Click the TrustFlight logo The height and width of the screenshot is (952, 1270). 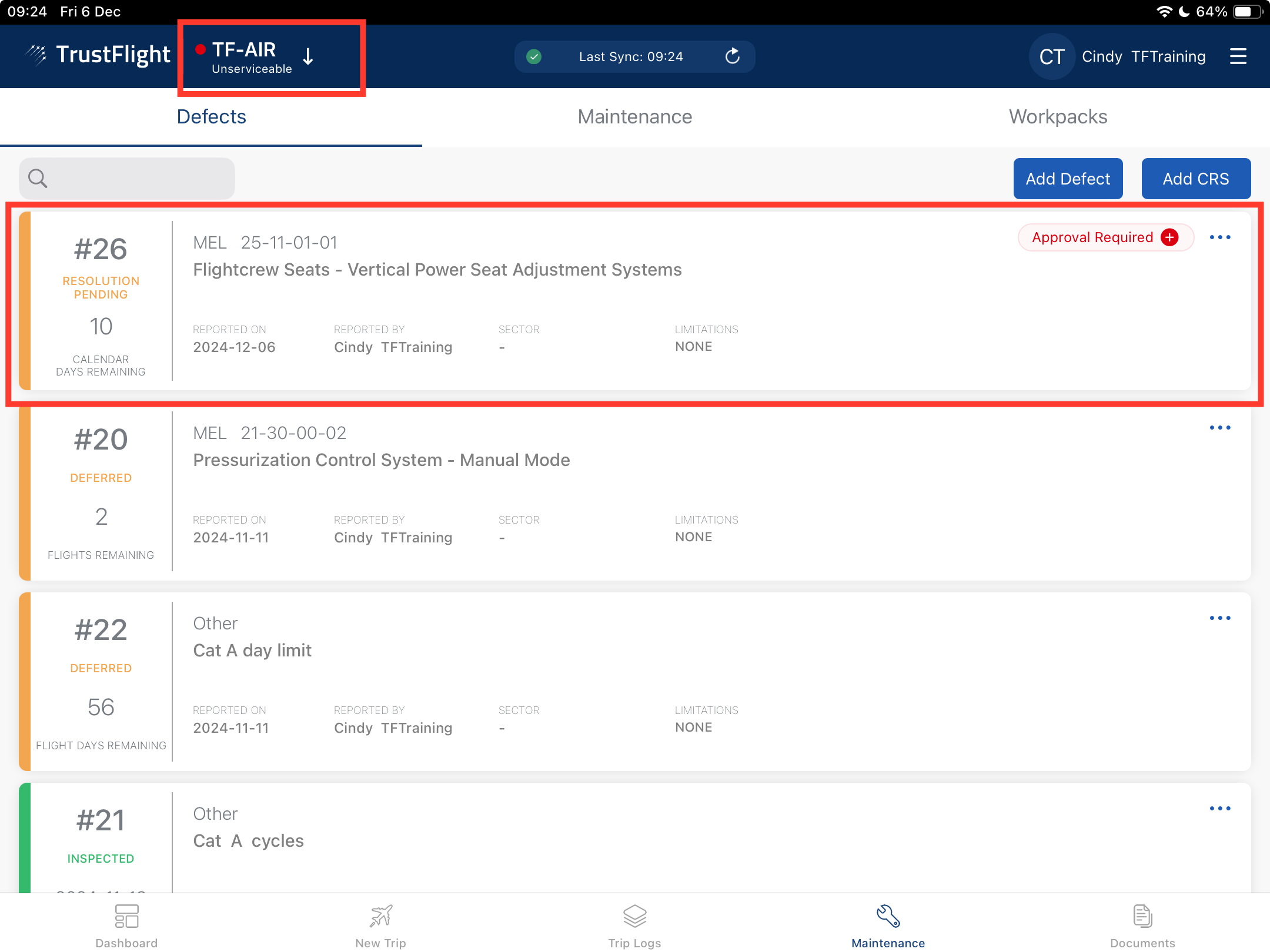tap(98, 55)
